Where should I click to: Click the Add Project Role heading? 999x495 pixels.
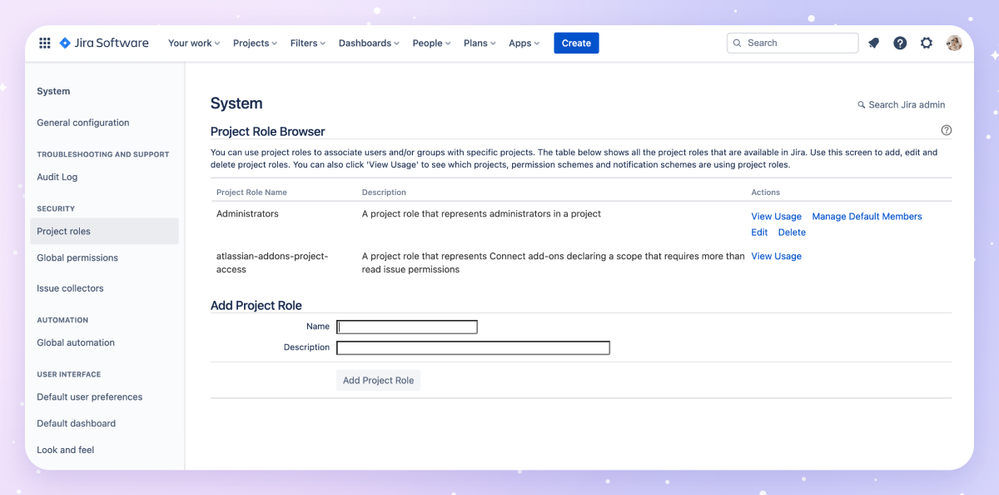256,305
